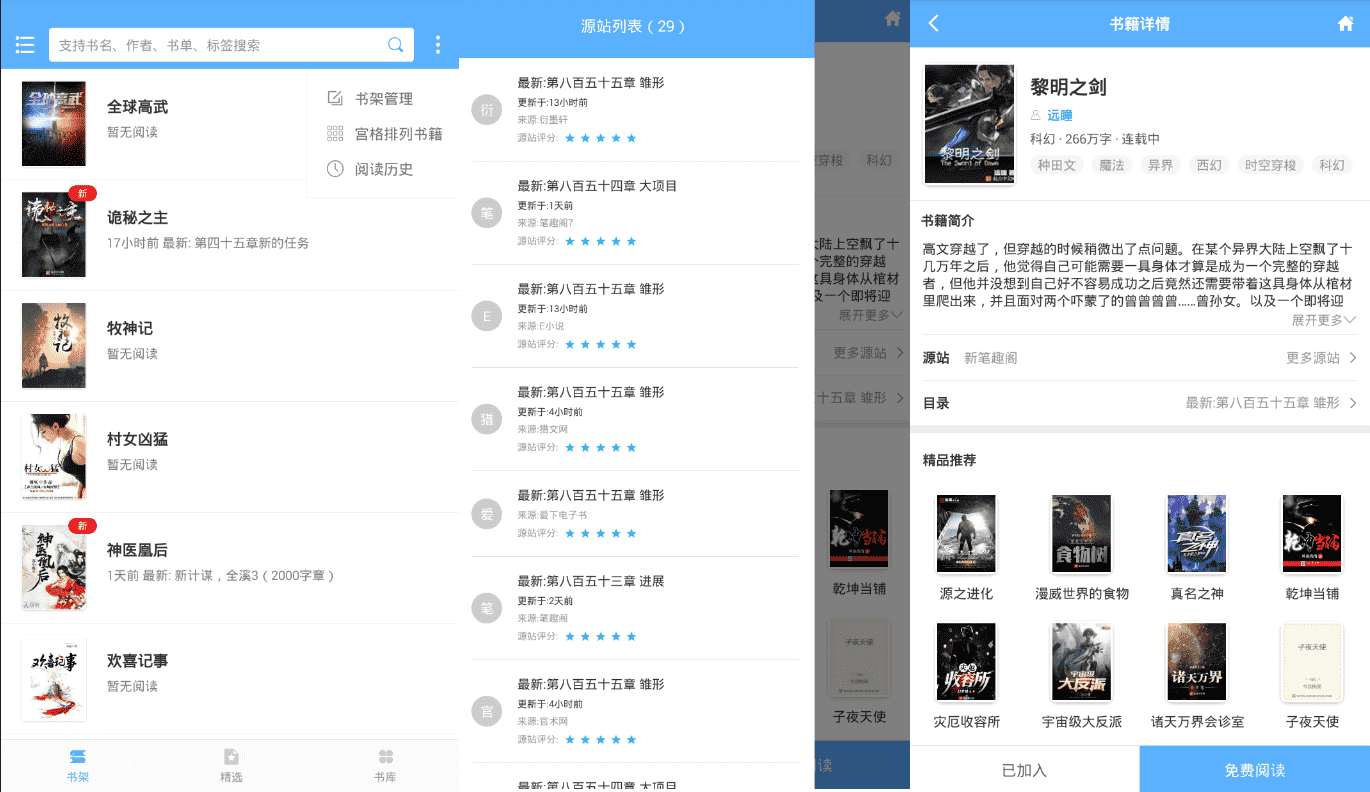
Task: Open recommended book 宇宙级大反派
Action: point(1082,662)
